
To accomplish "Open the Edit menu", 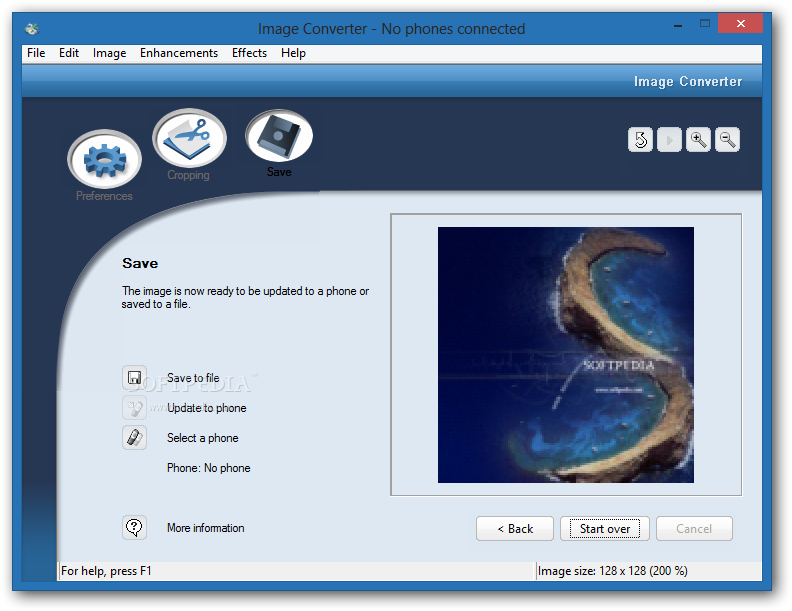I will [x=69, y=53].
